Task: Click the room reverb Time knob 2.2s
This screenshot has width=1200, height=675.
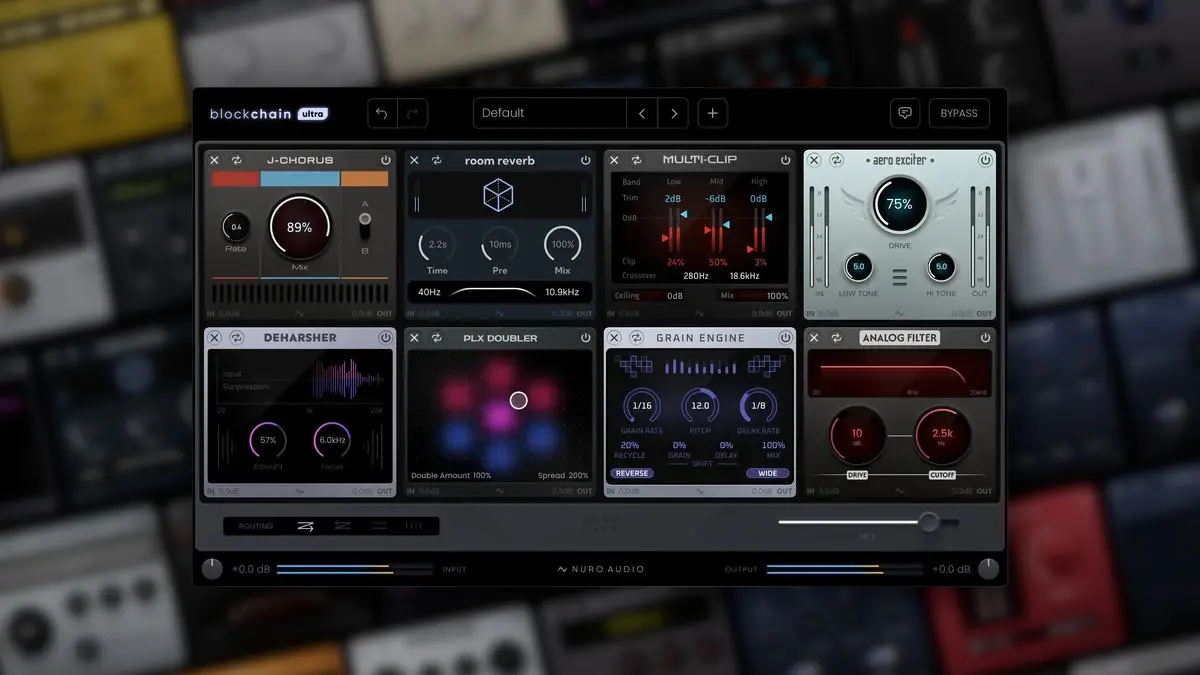Action: [x=437, y=244]
